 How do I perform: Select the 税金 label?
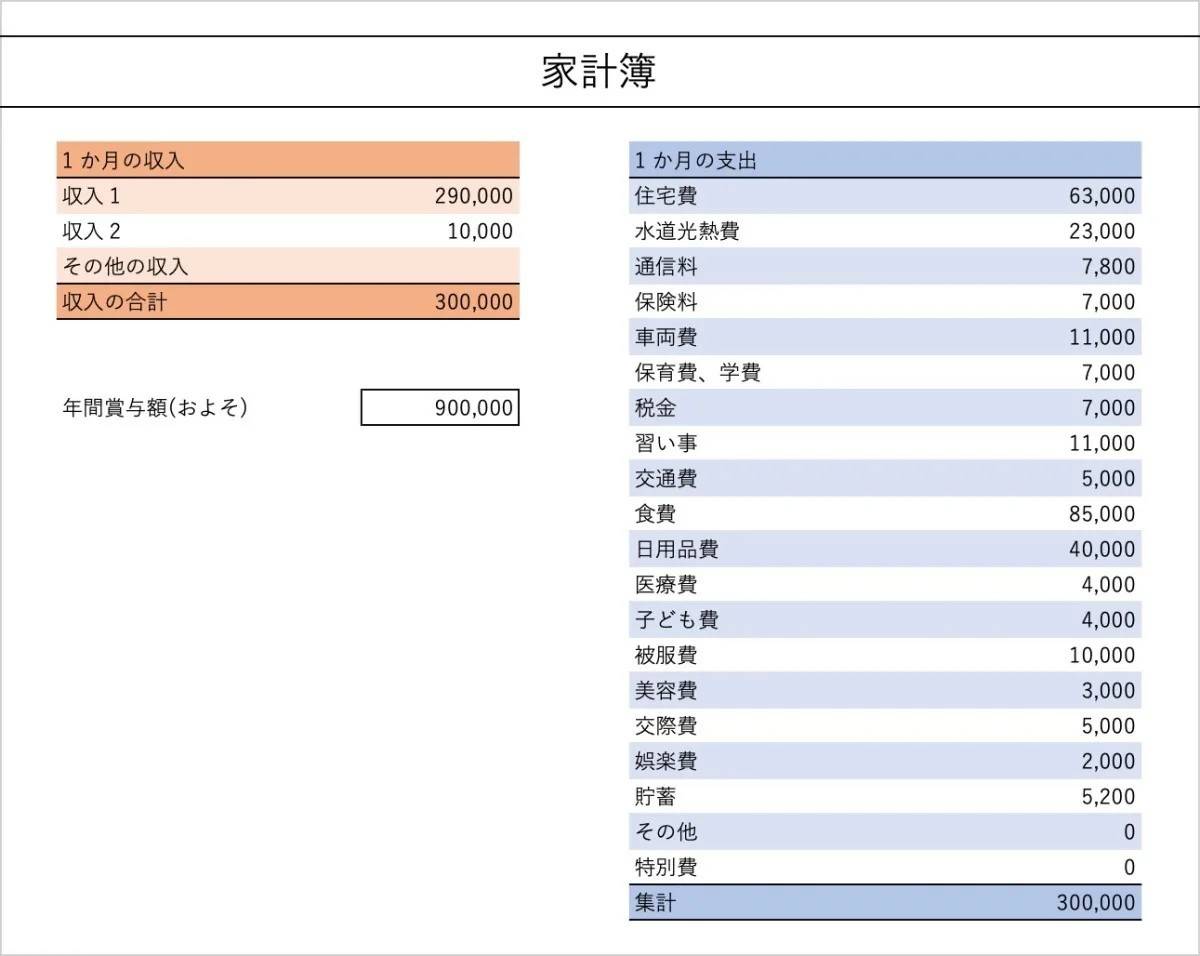click(x=656, y=408)
